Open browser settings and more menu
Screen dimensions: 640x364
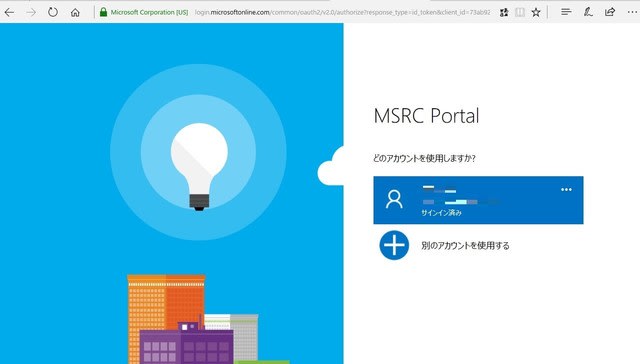click(632, 12)
